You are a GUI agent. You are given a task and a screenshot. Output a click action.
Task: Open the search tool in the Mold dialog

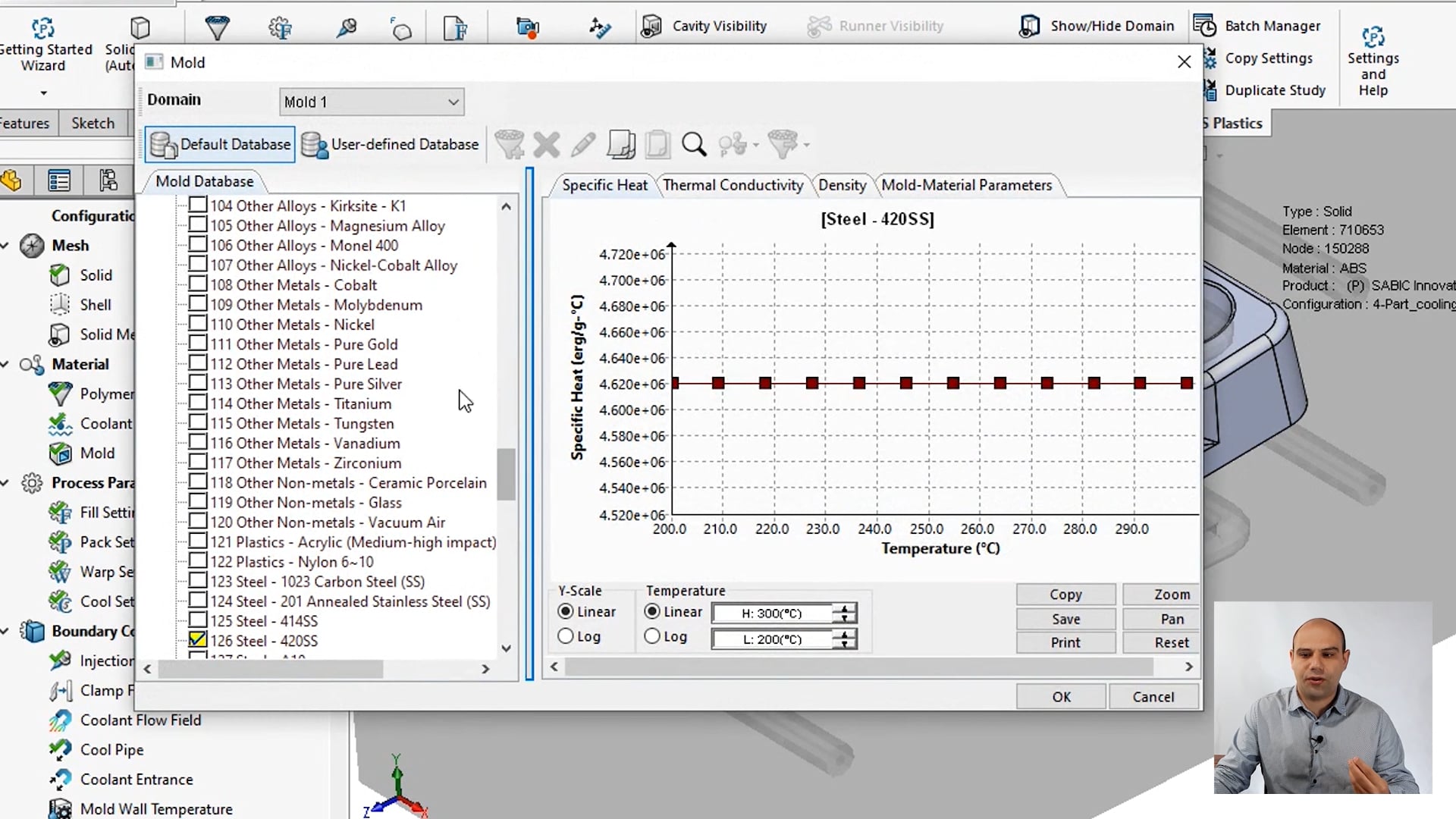pos(694,144)
